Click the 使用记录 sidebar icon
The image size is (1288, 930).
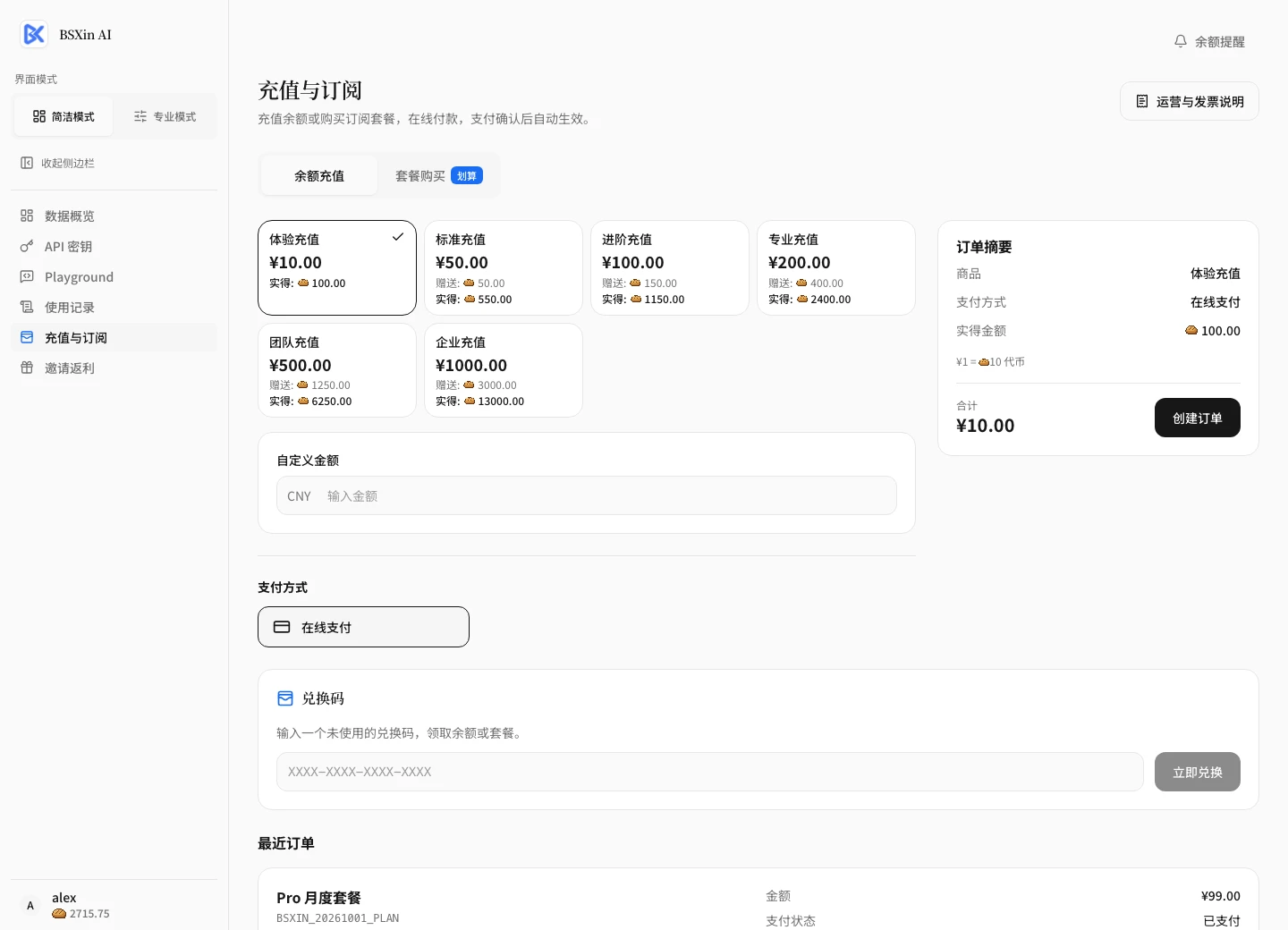tap(27, 307)
